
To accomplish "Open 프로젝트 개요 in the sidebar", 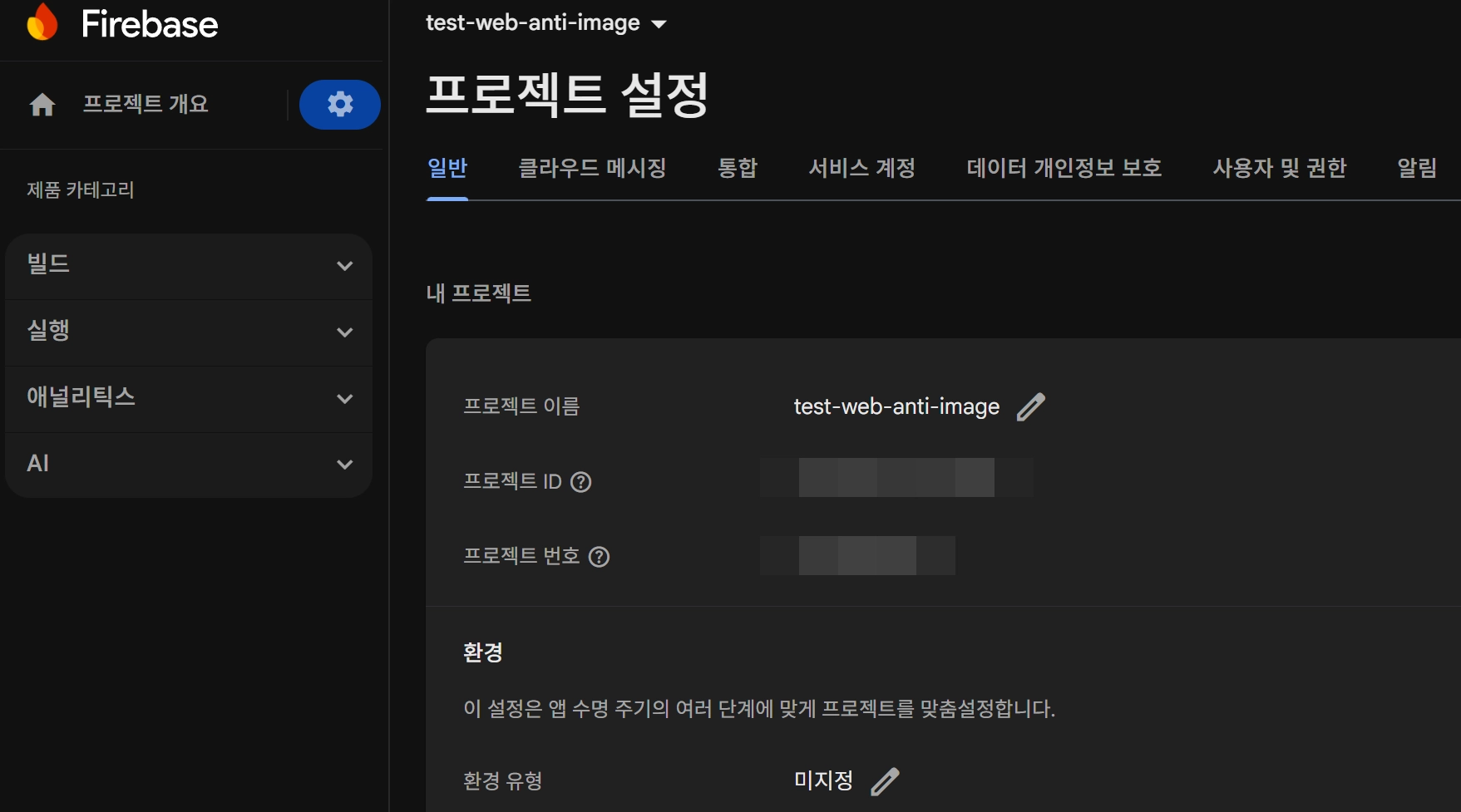I will [146, 105].
